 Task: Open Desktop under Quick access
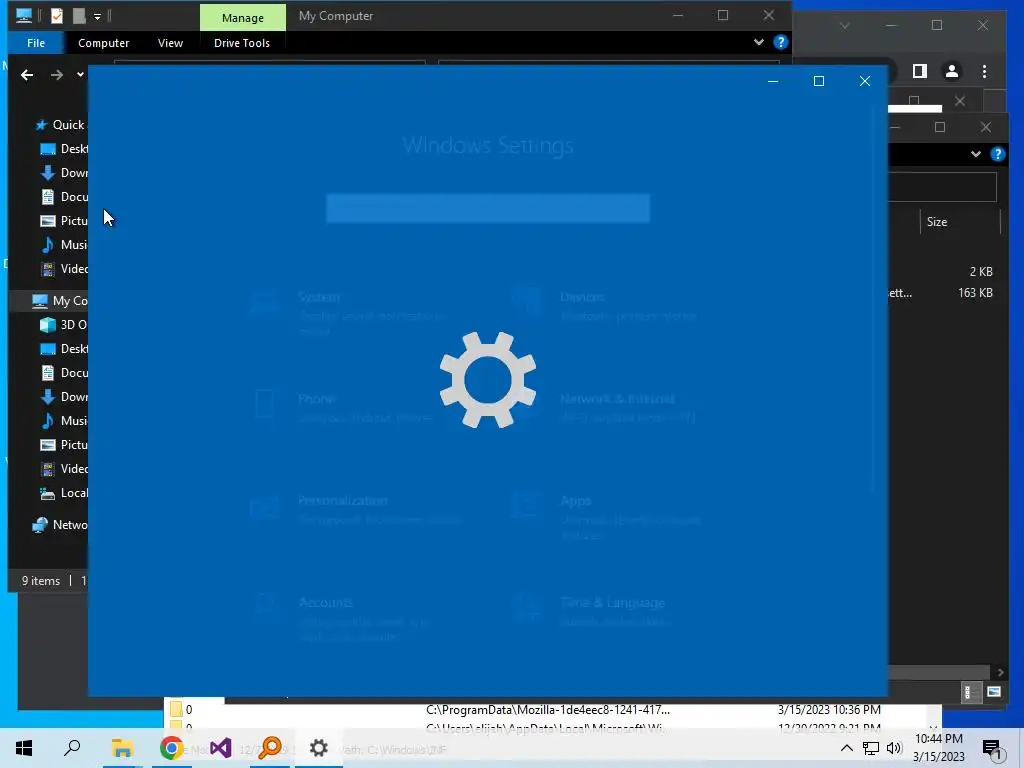pos(64,149)
